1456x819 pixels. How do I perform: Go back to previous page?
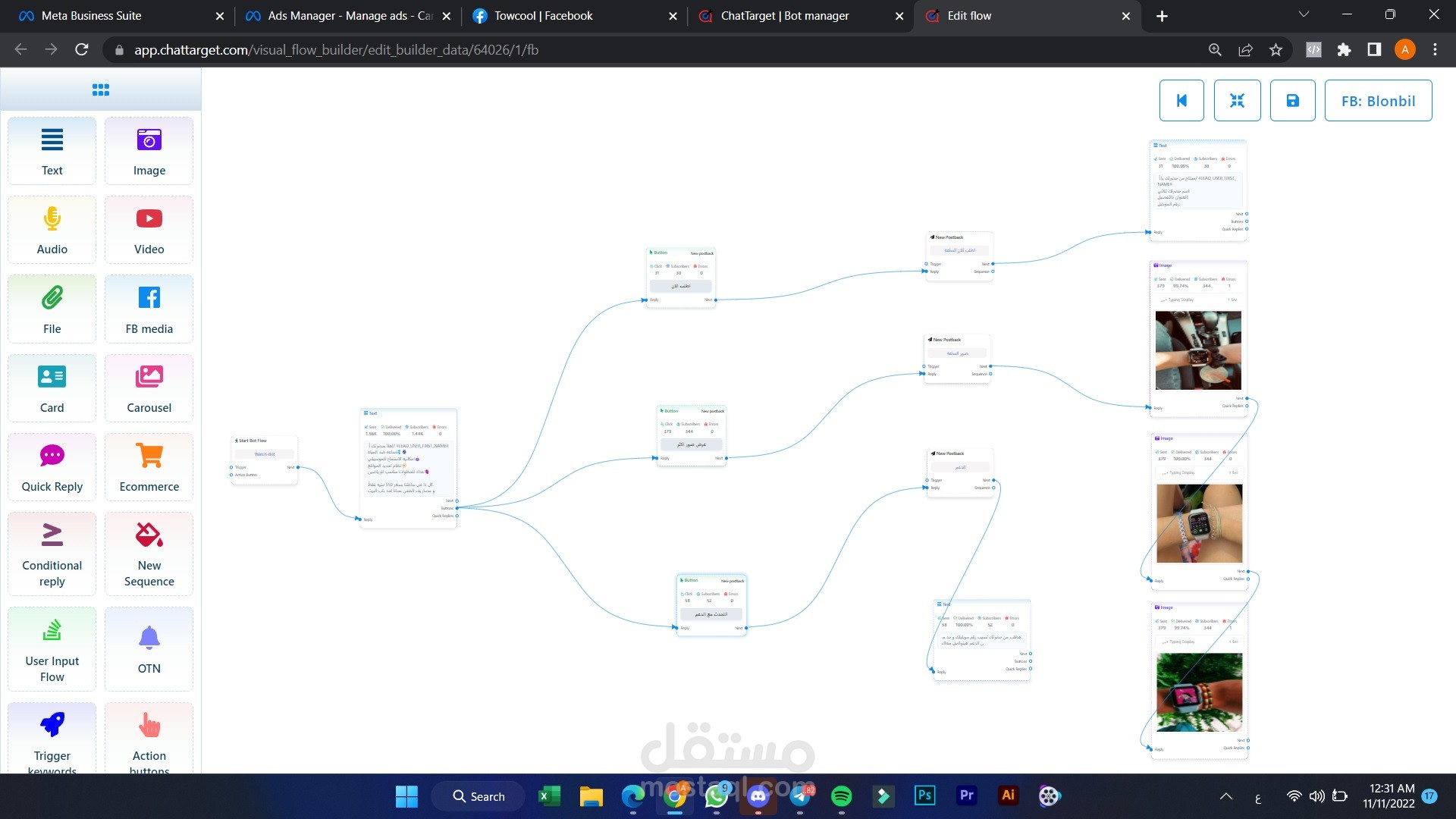pyautogui.click(x=20, y=49)
